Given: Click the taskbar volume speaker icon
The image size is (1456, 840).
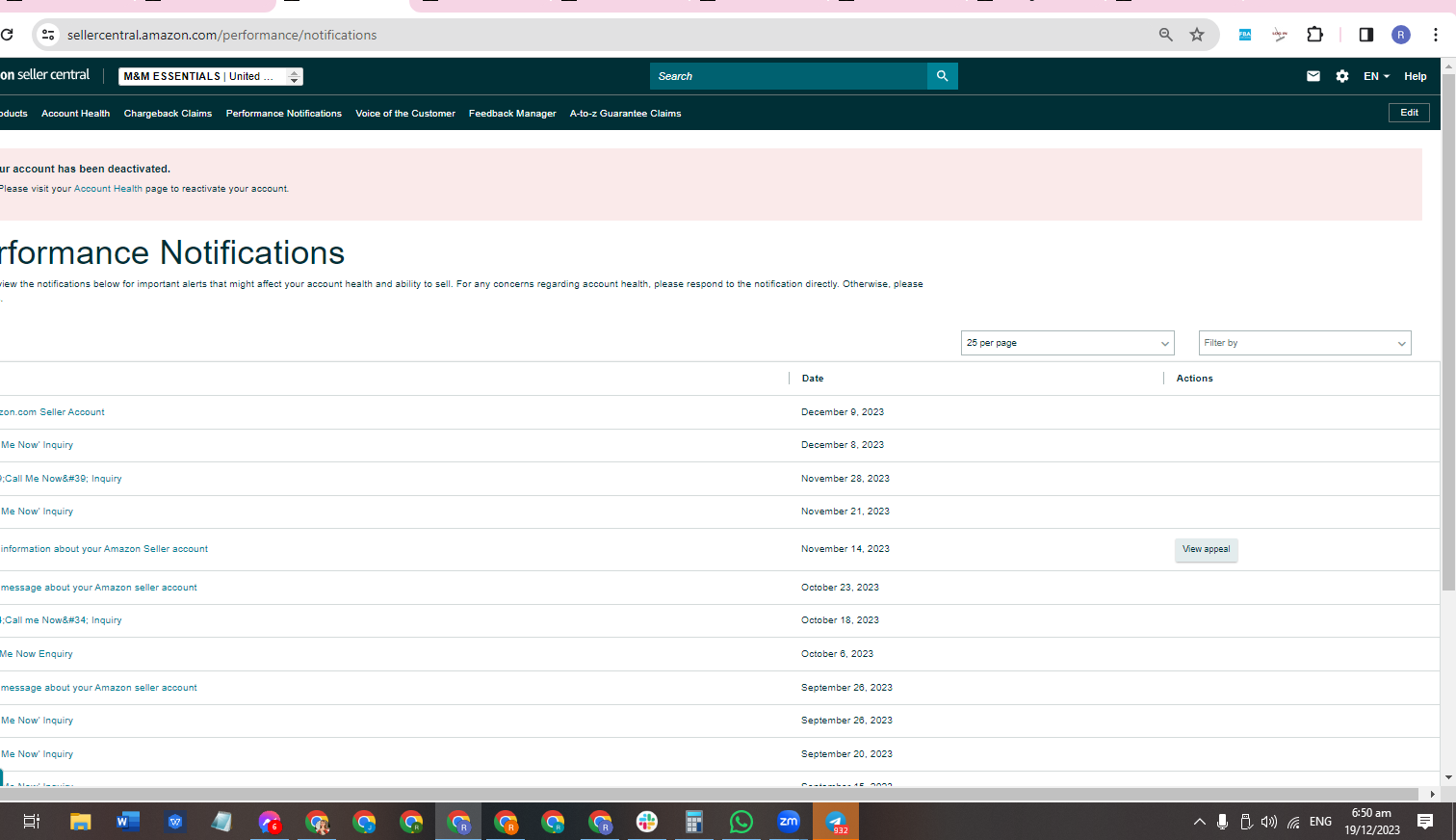Looking at the screenshot, I should 1269,822.
